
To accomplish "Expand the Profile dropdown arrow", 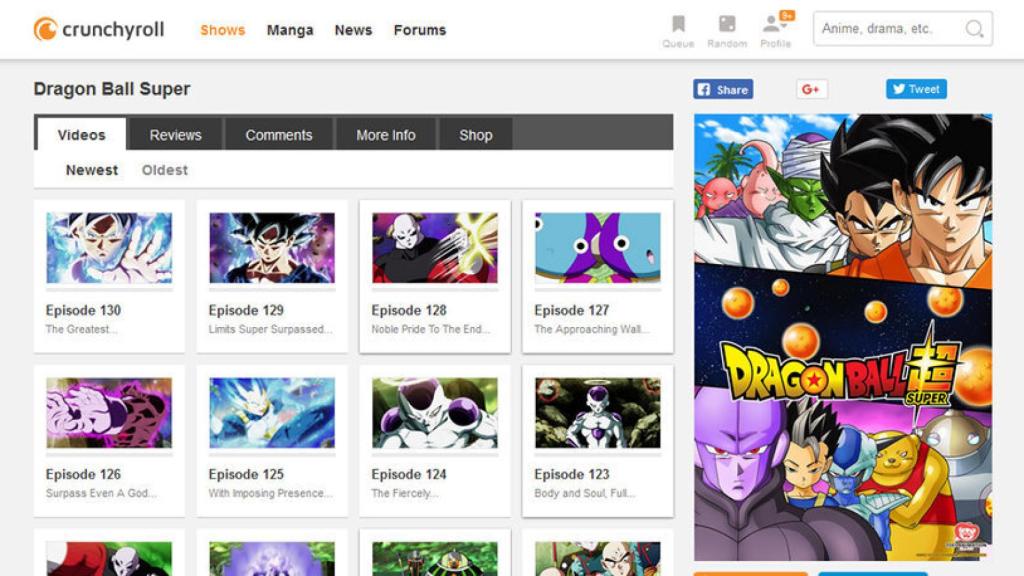I will [786, 24].
